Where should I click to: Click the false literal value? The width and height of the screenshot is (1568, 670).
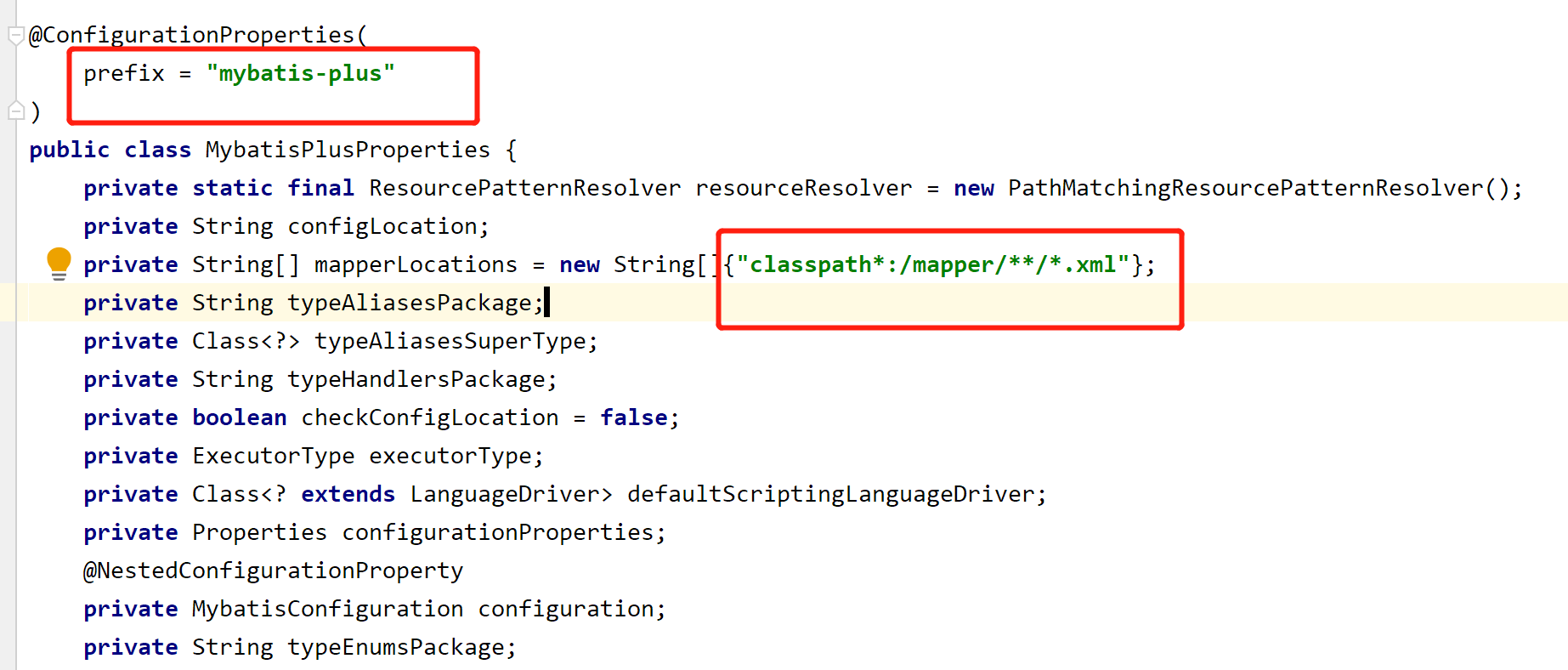[x=634, y=417]
